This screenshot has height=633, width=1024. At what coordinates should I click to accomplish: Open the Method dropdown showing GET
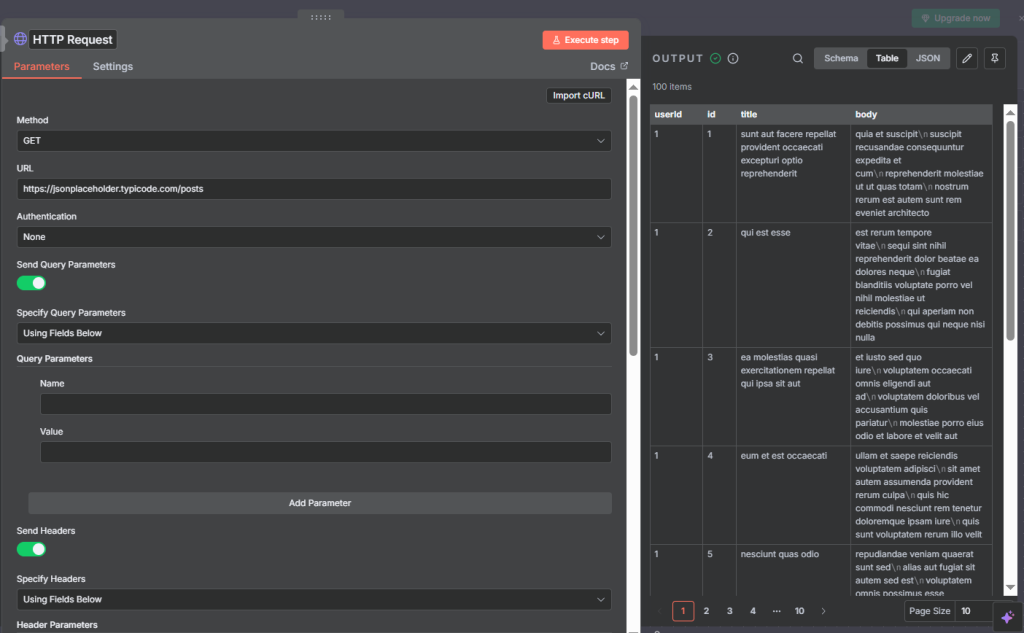[313, 141]
